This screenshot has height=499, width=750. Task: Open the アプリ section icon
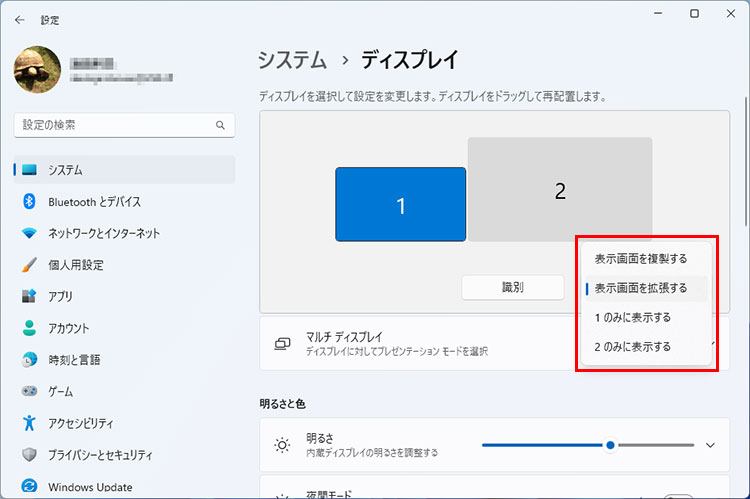pyautogui.click(x=29, y=297)
